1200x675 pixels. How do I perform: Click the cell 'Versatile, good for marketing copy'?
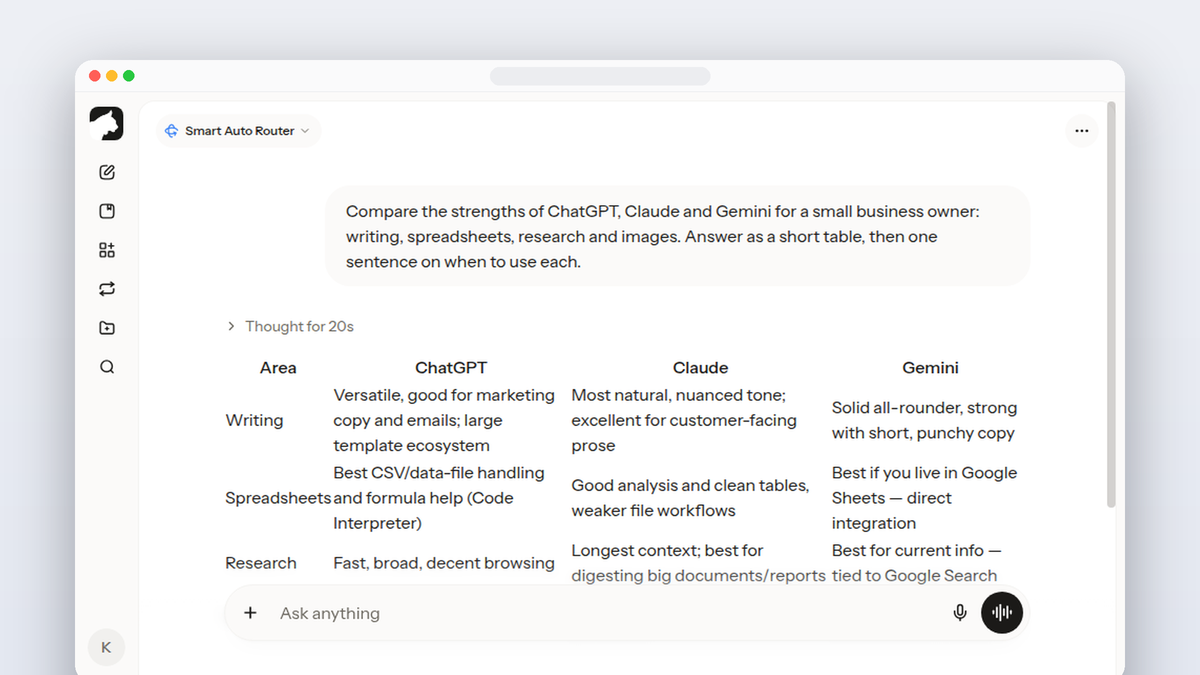click(444, 421)
